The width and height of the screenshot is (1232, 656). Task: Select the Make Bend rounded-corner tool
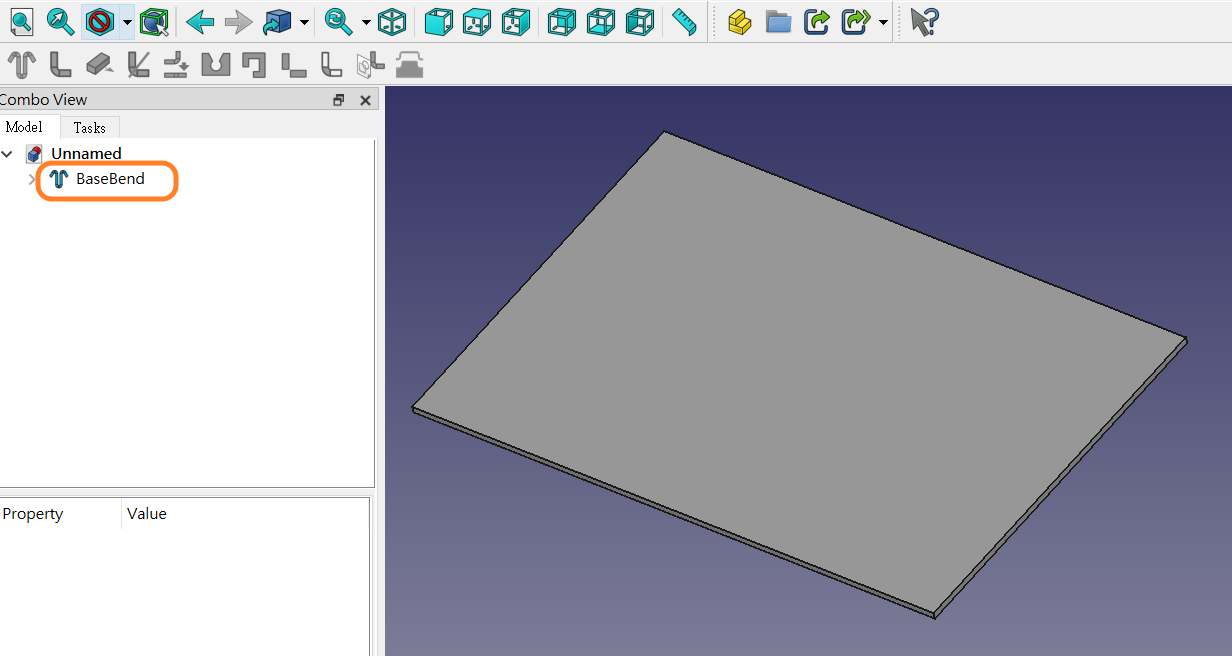[x=331, y=65]
